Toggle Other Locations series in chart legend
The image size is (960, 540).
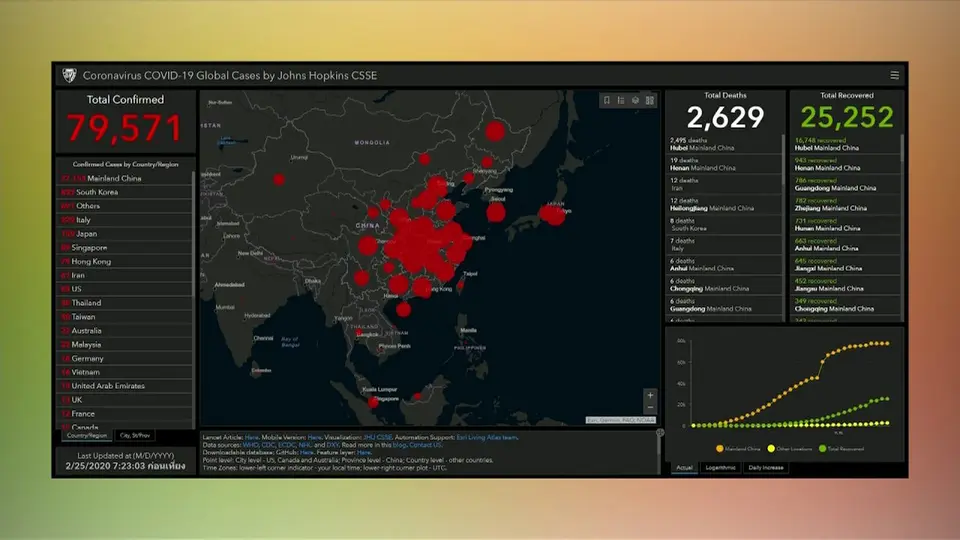(x=789, y=449)
